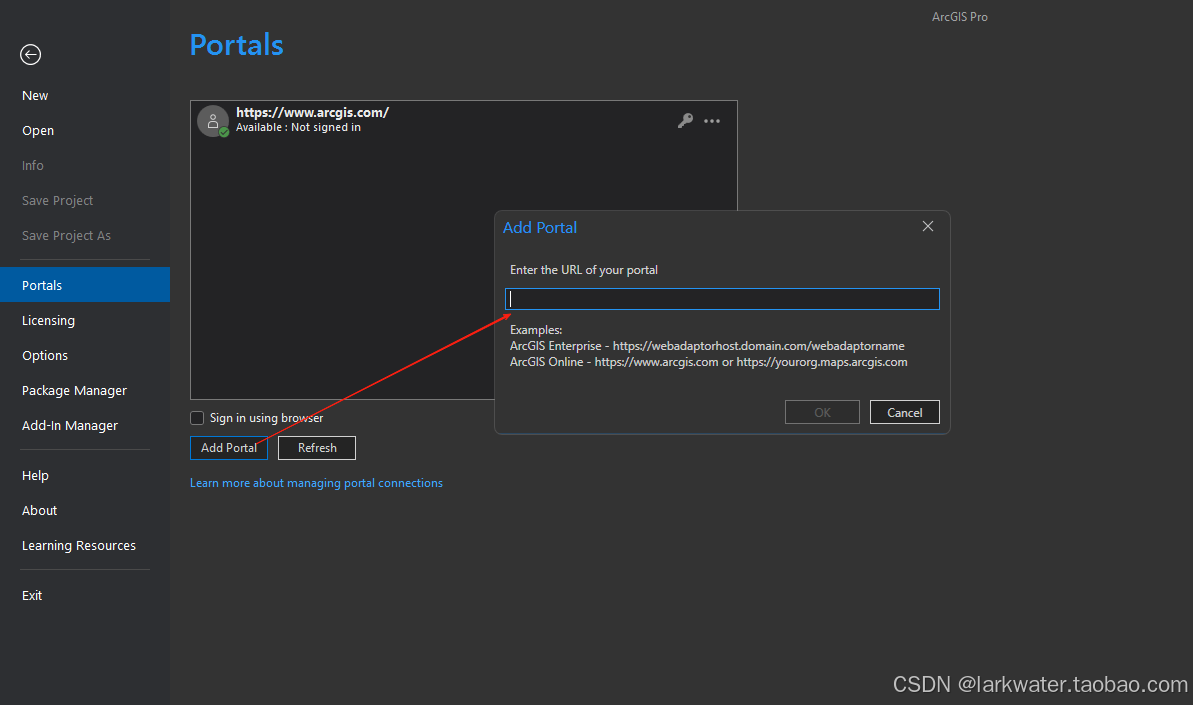The width and height of the screenshot is (1193, 705).
Task: Open the Options page
Action: [45, 355]
